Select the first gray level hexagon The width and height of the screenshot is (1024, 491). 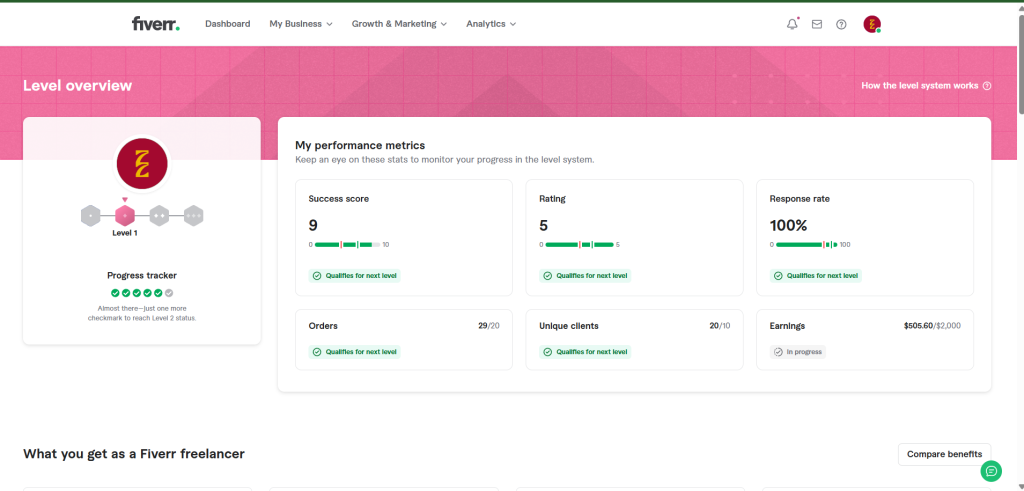click(x=90, y=215)
